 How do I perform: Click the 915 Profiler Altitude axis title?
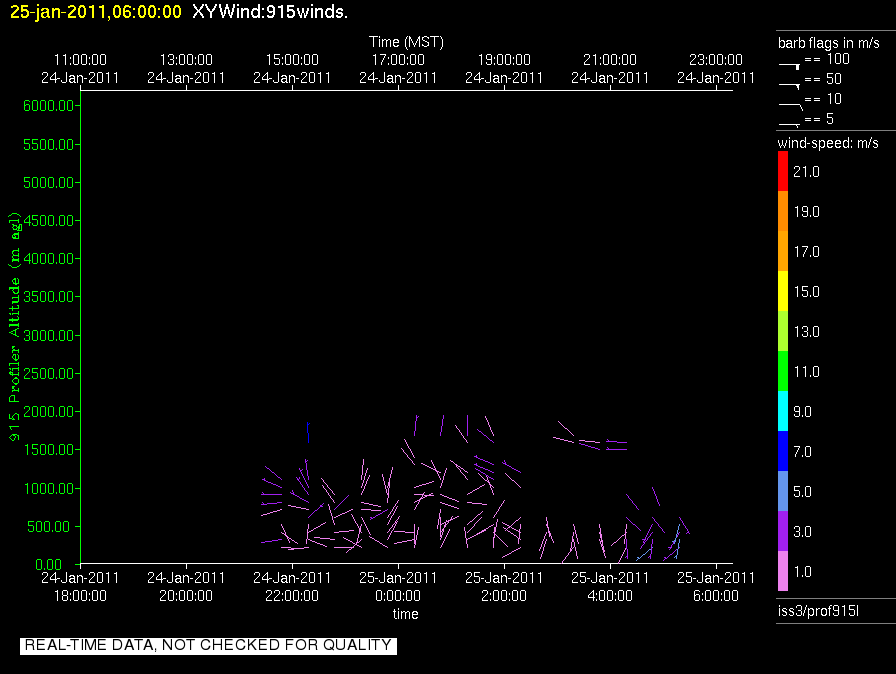[14, 327]
